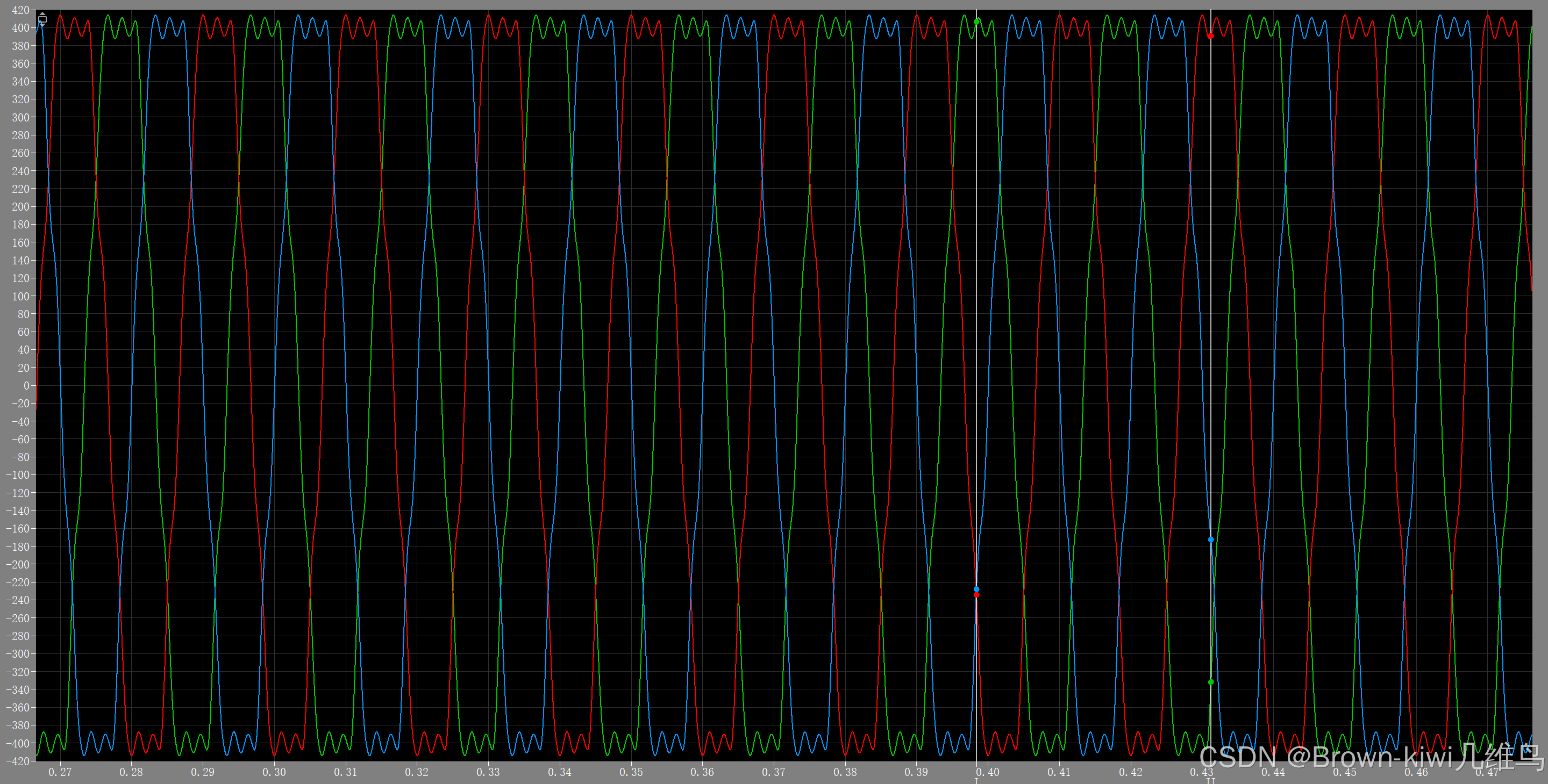Select vertical cursor line I
The width and height of the screenshot is (1548, 784).
click(976, 300)
